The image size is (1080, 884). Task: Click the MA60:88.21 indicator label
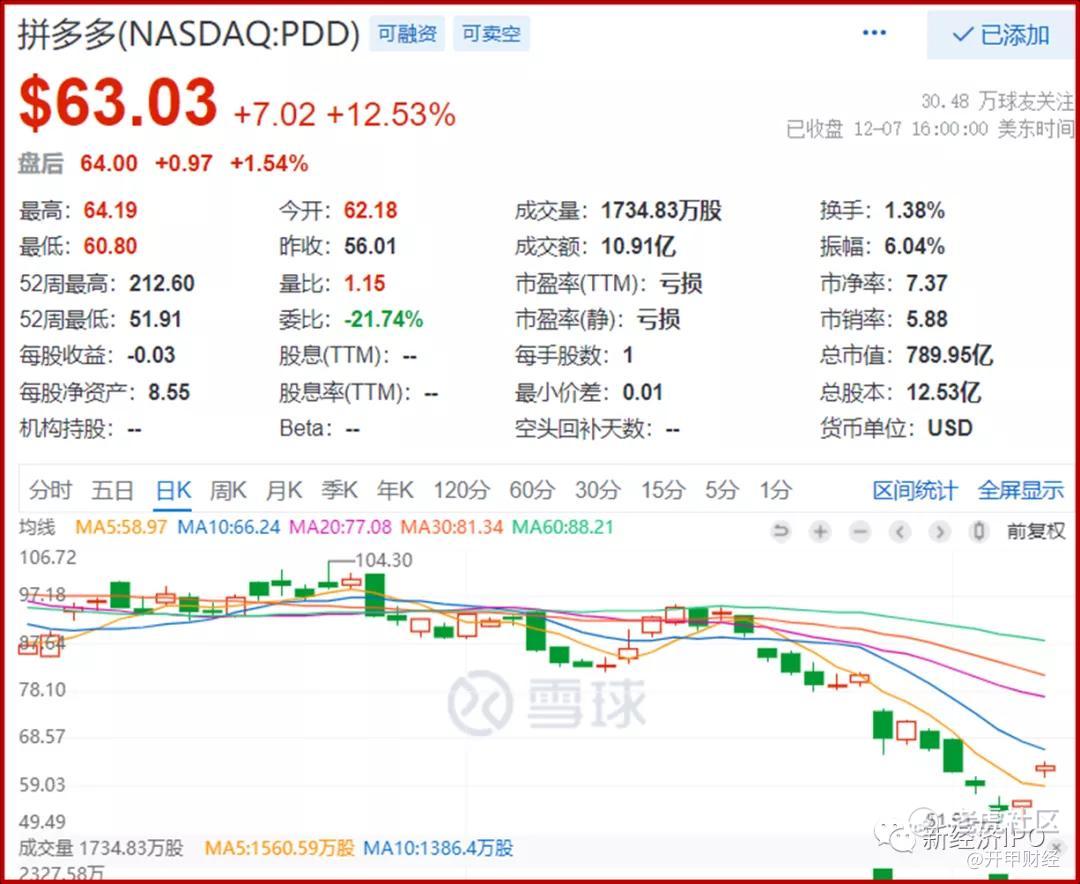pos(563,528)
